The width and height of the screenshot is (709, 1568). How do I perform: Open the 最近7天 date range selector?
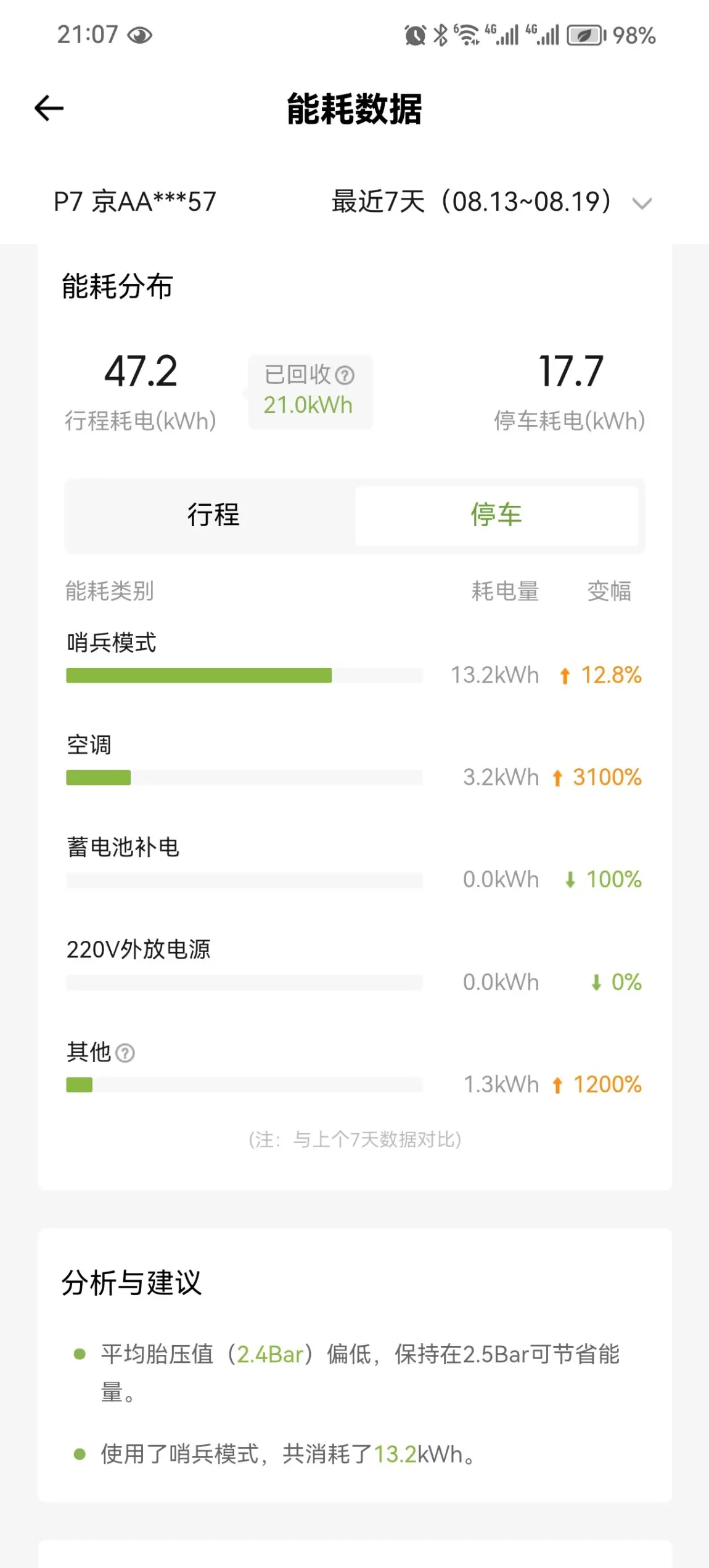[472, 202]
